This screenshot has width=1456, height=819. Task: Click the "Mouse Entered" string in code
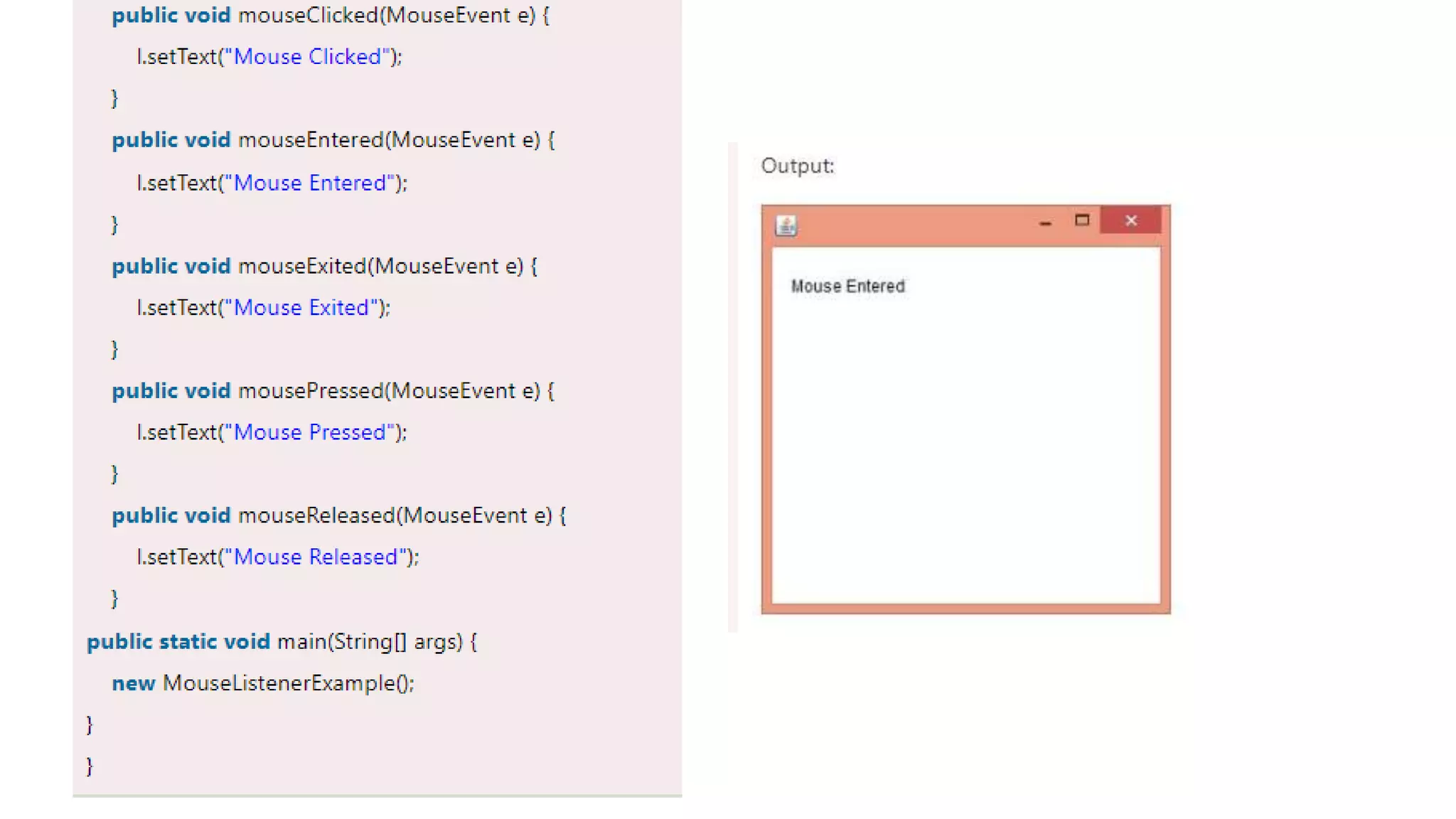[311, 183]
